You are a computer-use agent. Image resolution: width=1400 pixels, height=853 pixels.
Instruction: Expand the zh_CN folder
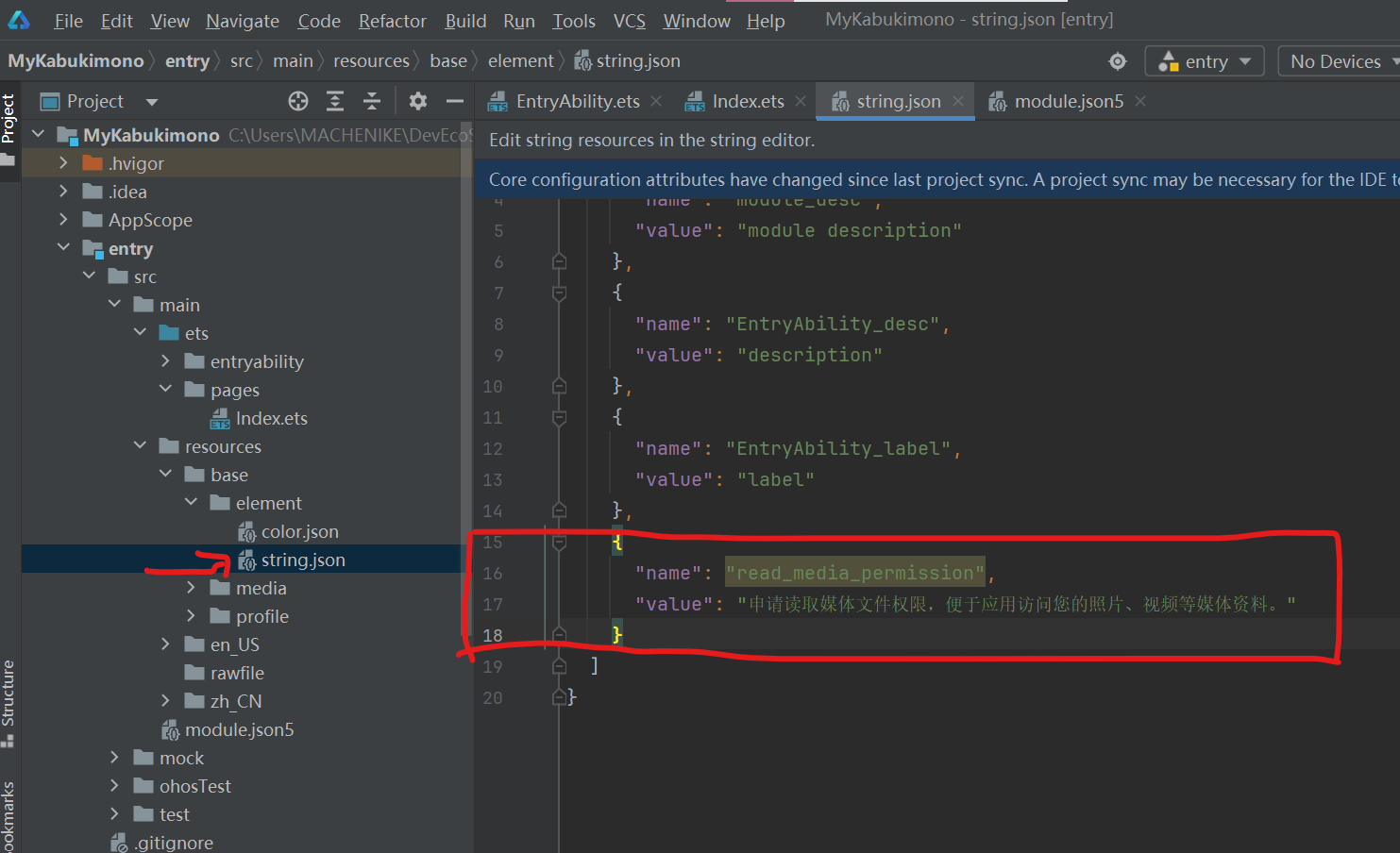165,700
